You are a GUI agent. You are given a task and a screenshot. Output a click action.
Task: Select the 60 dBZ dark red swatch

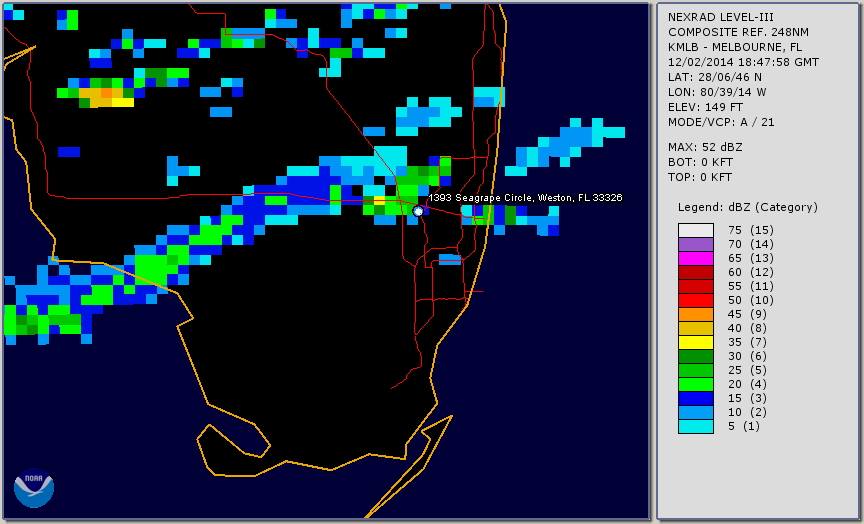tap(696, 272)
